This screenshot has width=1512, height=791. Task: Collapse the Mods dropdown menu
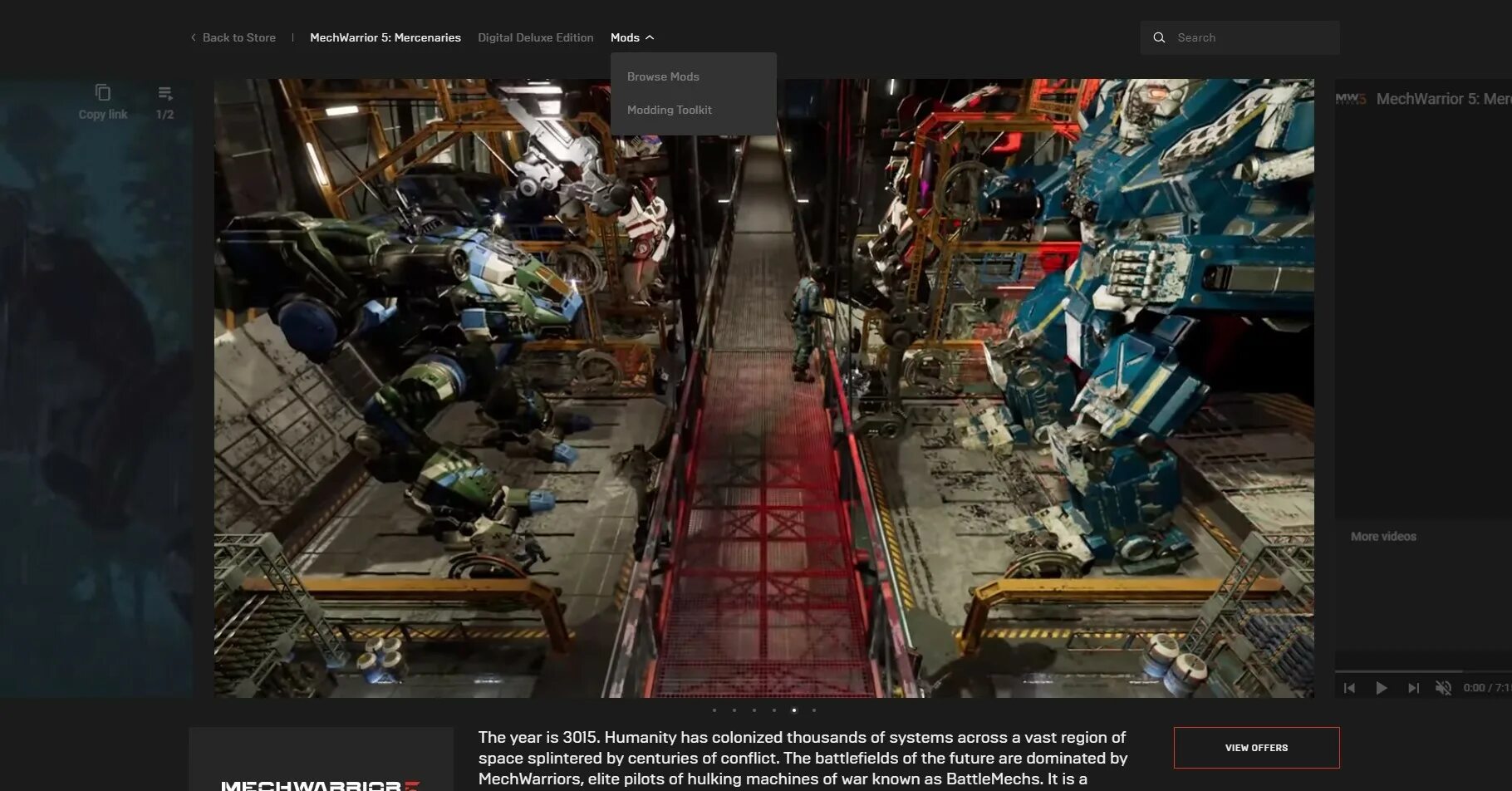click(x=632, y=37)
